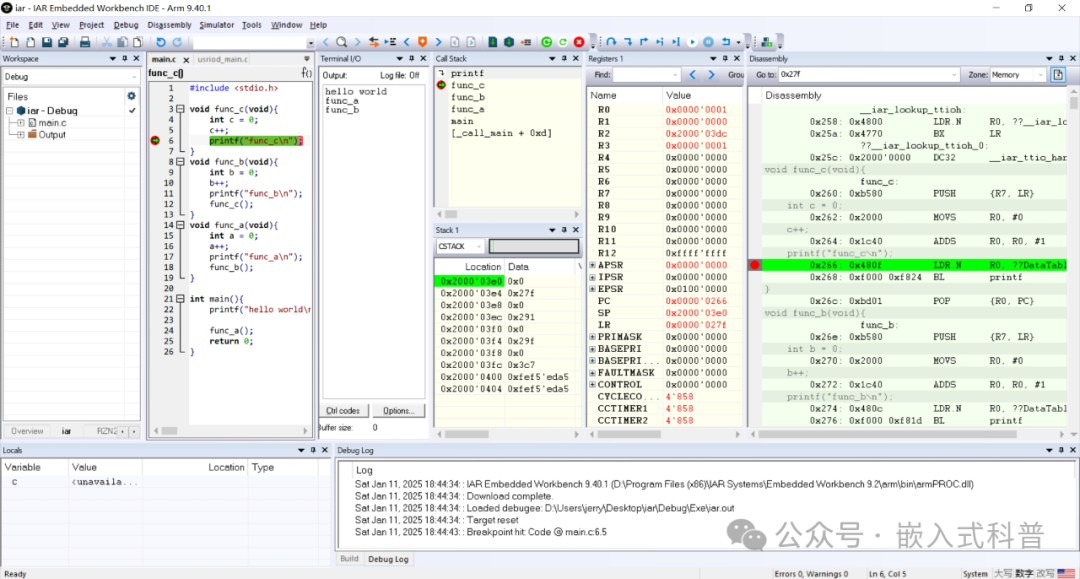Click the Toggle Breakpoint toolbar icon
1080x579 pixels.
click(526, 42)
